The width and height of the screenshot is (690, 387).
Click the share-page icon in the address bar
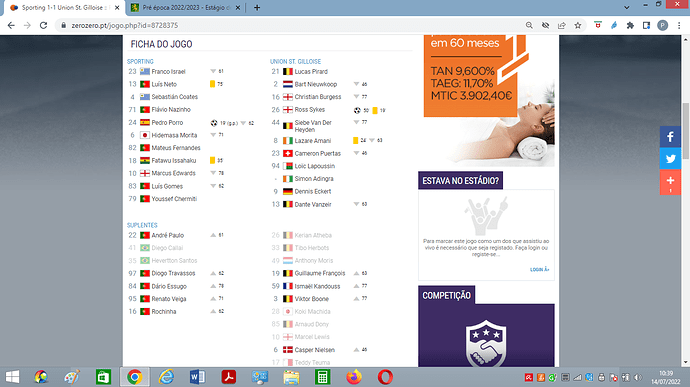tap(562, 26)
